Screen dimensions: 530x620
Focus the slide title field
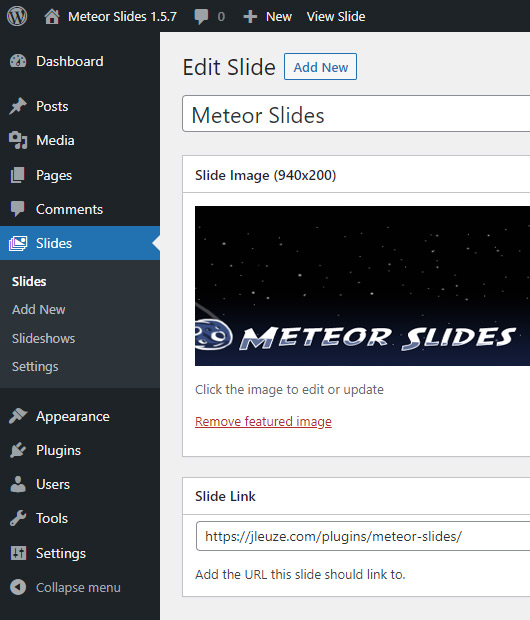click(x=356, y=114)
